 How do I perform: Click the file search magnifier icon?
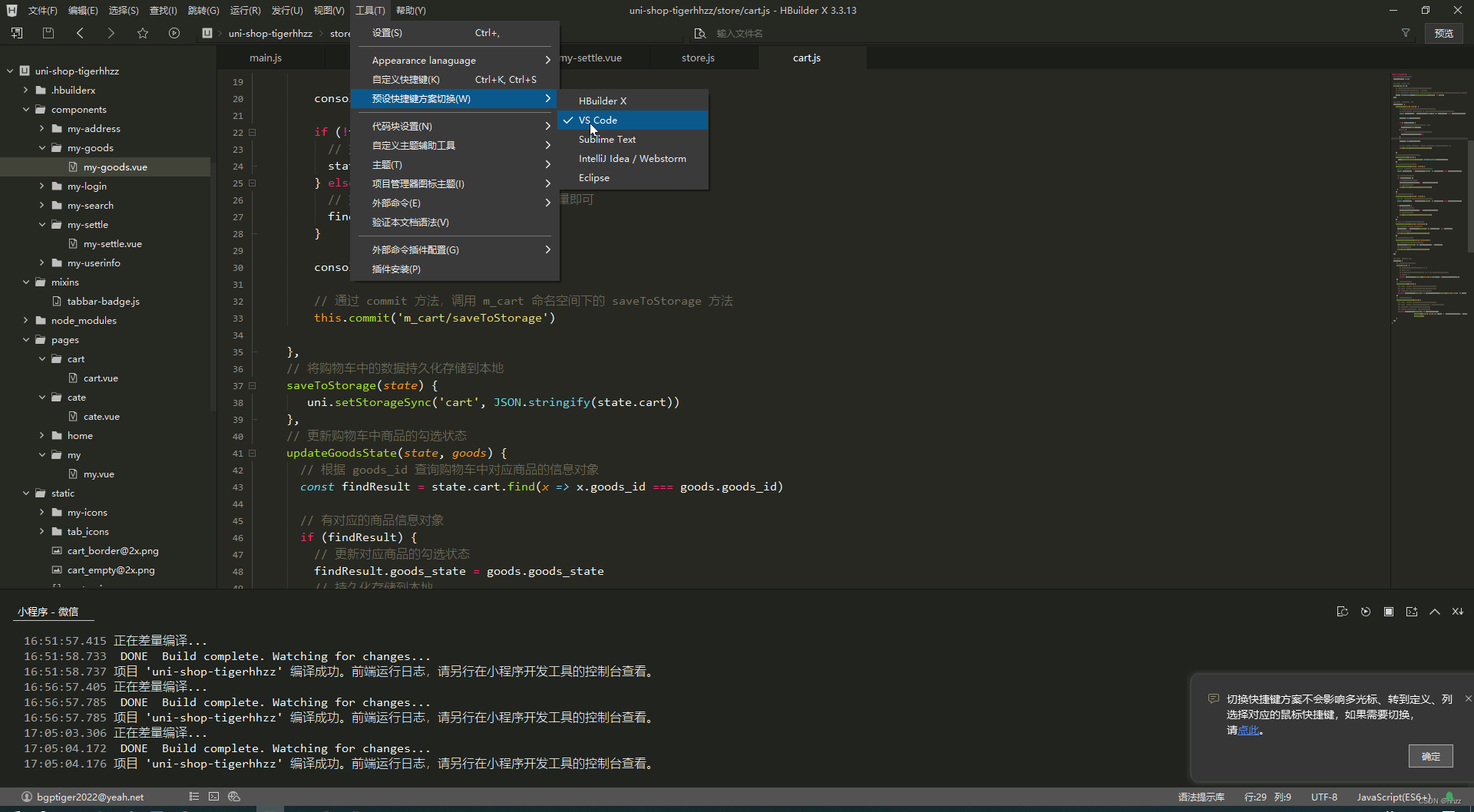click(699, 33)
